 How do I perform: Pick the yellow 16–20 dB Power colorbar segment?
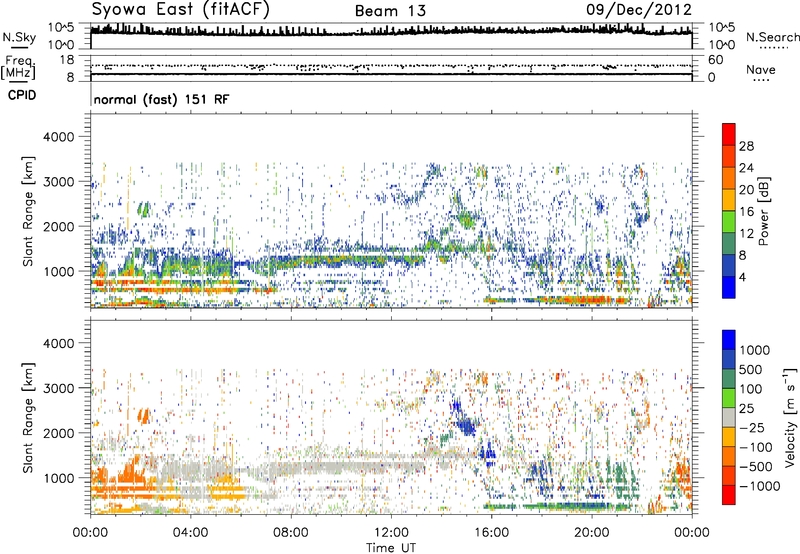729,200
